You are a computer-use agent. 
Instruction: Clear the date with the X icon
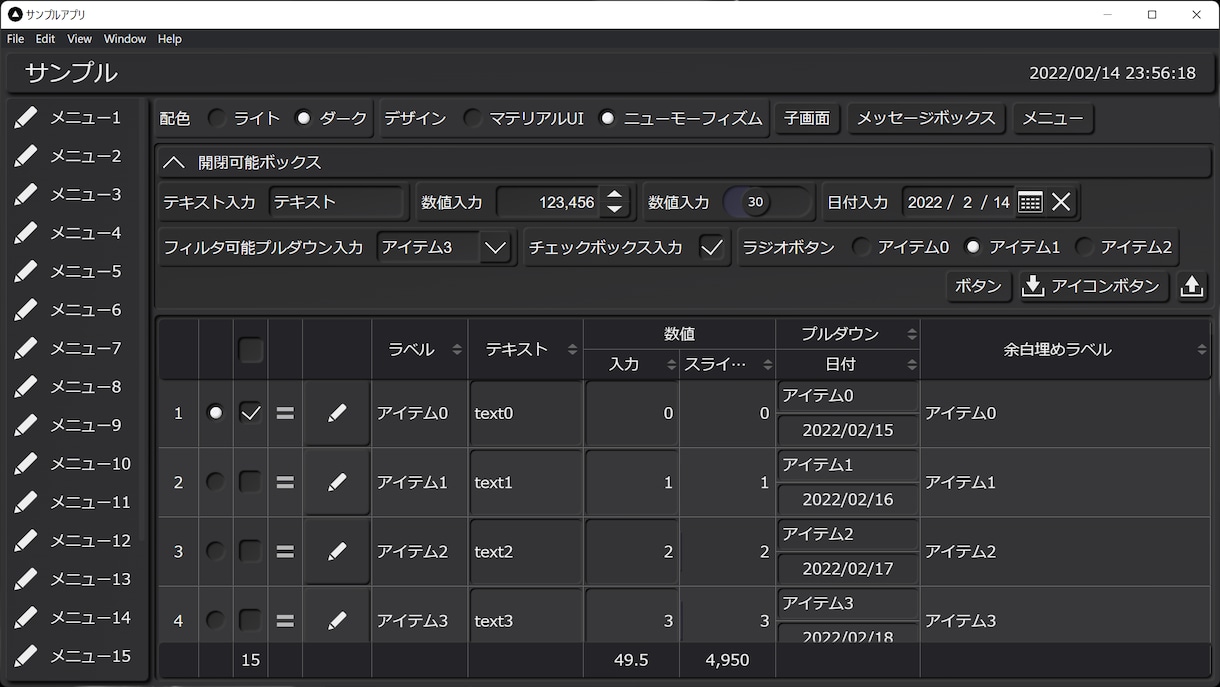coord(1061,202)
